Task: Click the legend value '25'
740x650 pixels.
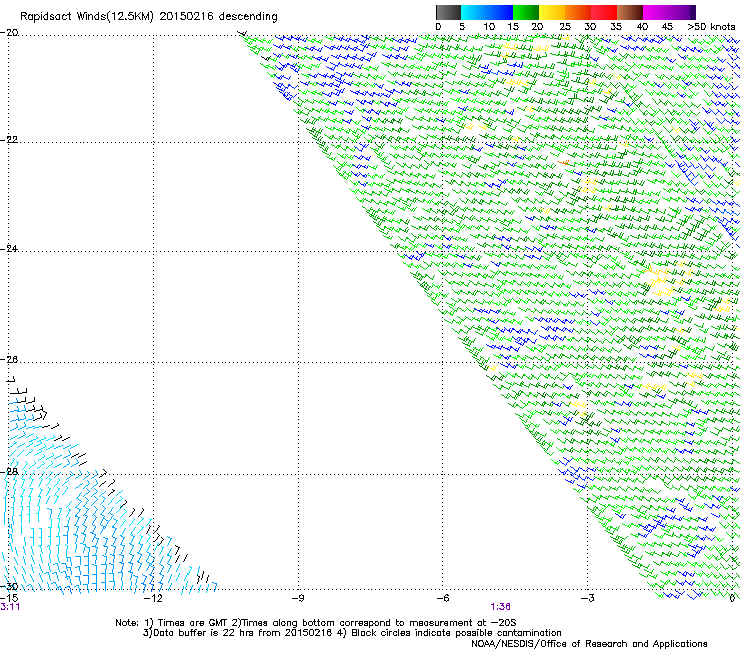Action: (x=565, y=27)
